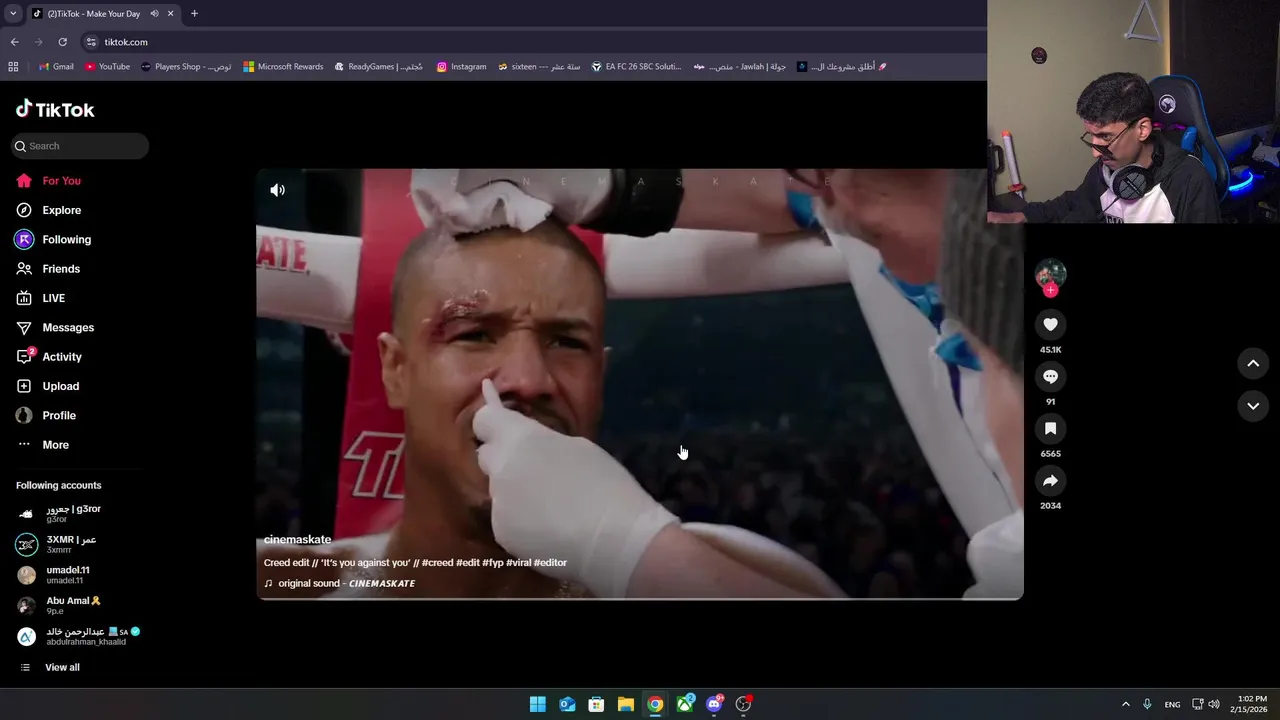The image size is (1280, 720).
Task: Open Discord from taskbar
Action: pos(714,704)
